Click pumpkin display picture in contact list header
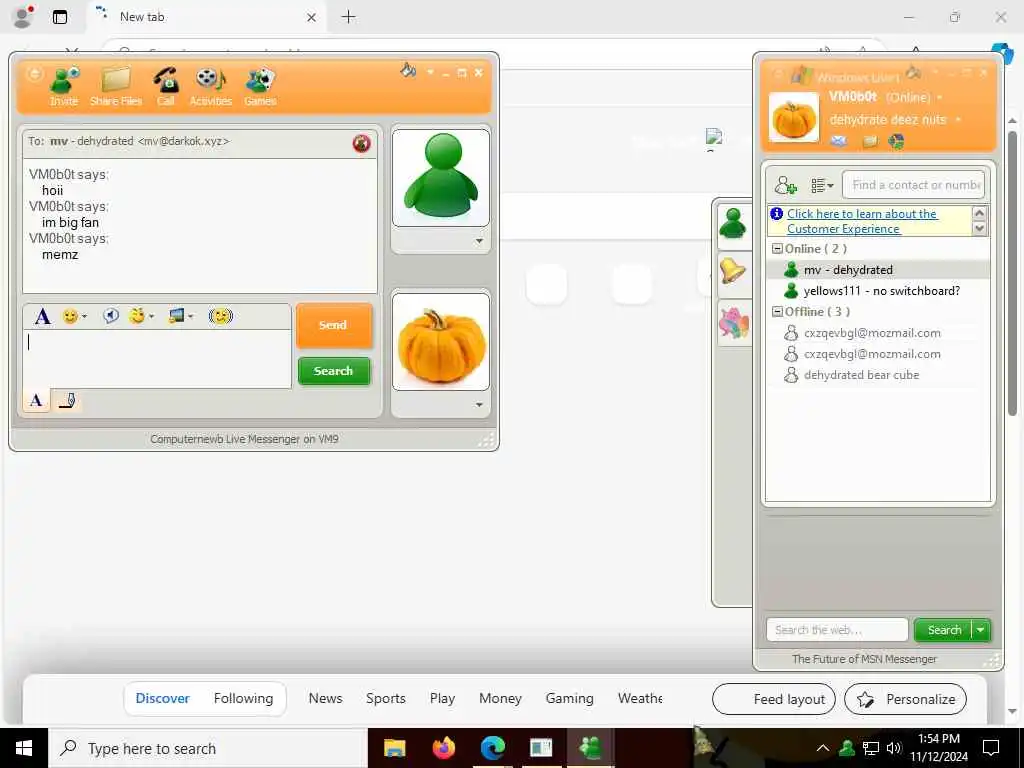The width and height of the screenshot is (1024, 768). [794, 118]
